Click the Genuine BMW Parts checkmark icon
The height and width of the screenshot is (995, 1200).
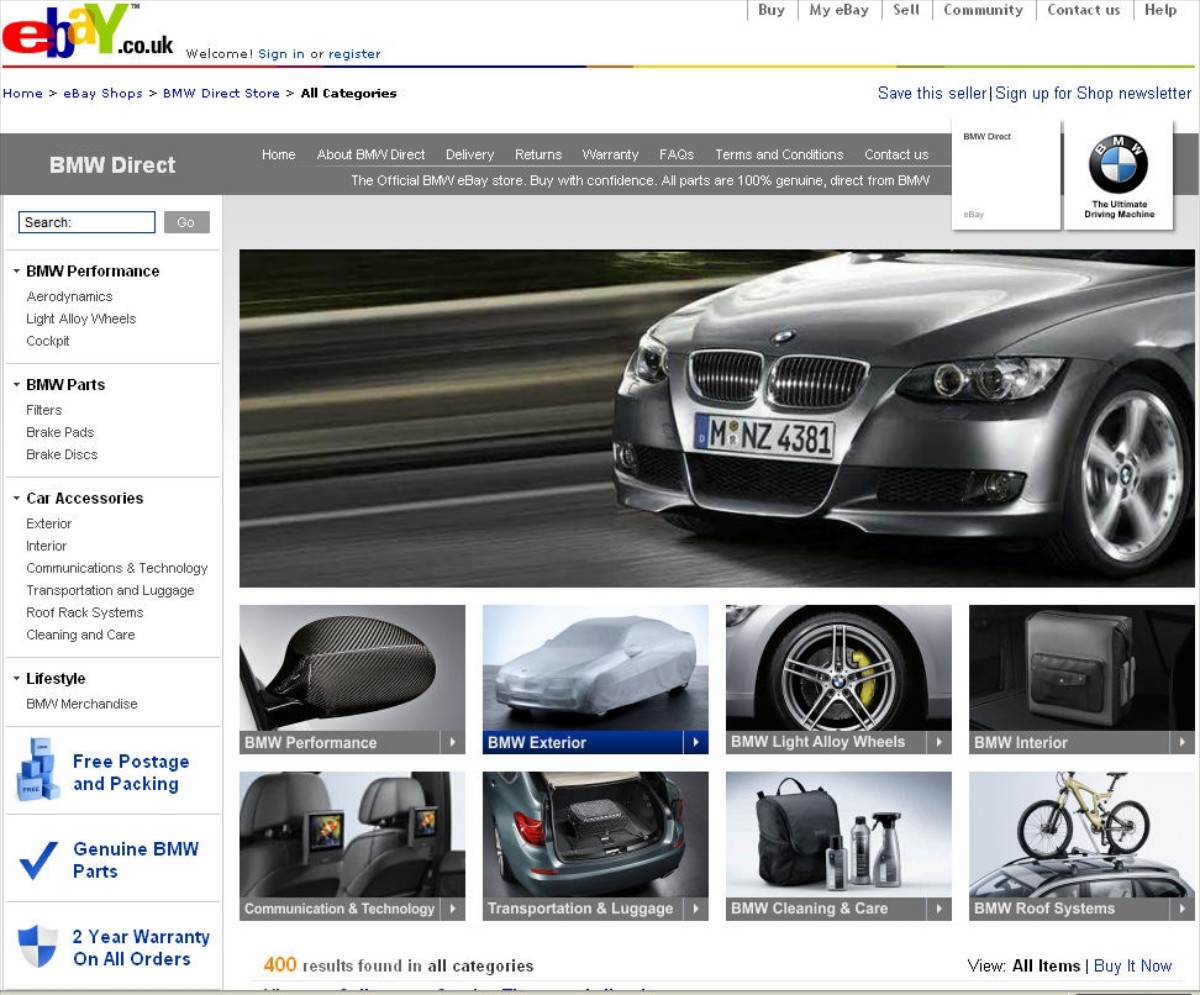pyautogui.click(x=39, y=860)
